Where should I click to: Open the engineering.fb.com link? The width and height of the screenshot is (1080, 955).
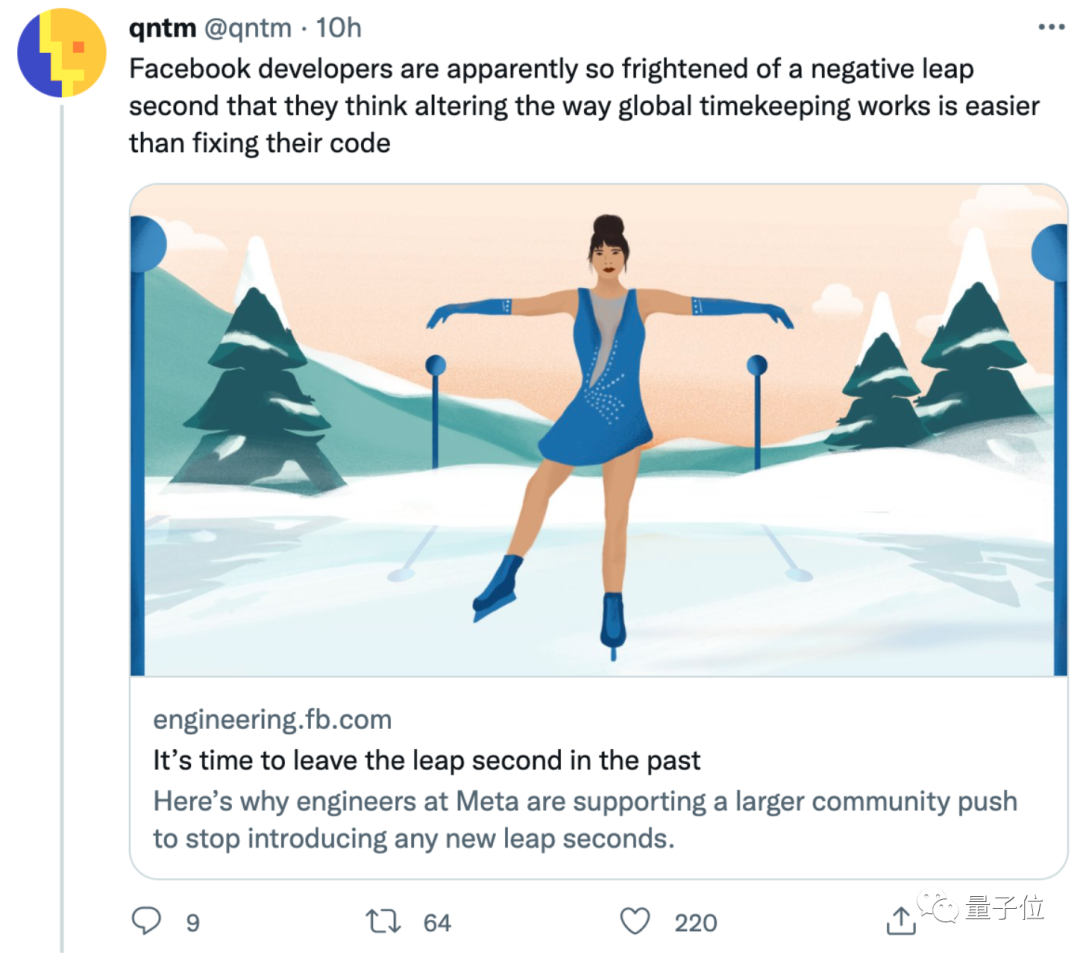pos(272,719)
